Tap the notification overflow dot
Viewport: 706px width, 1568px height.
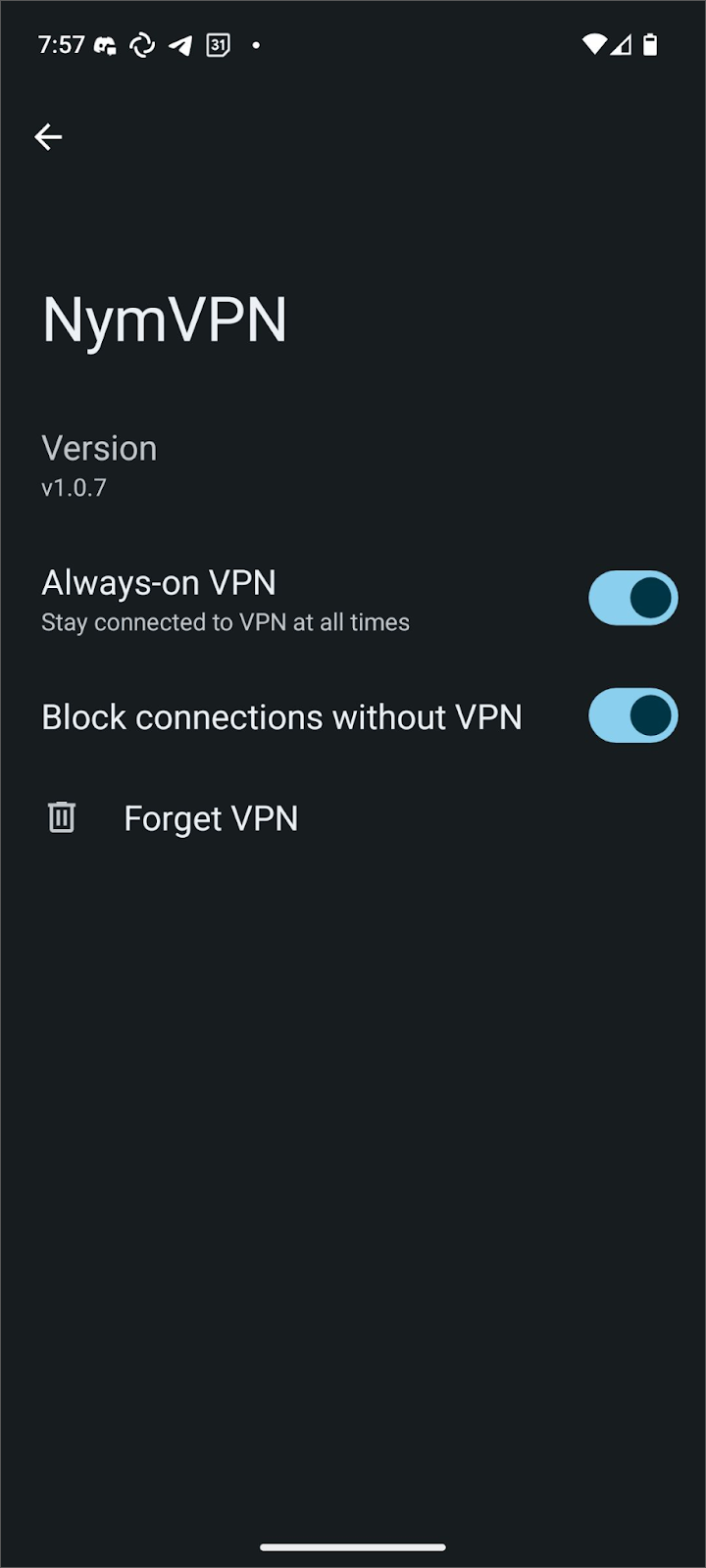tap(256, 45)
